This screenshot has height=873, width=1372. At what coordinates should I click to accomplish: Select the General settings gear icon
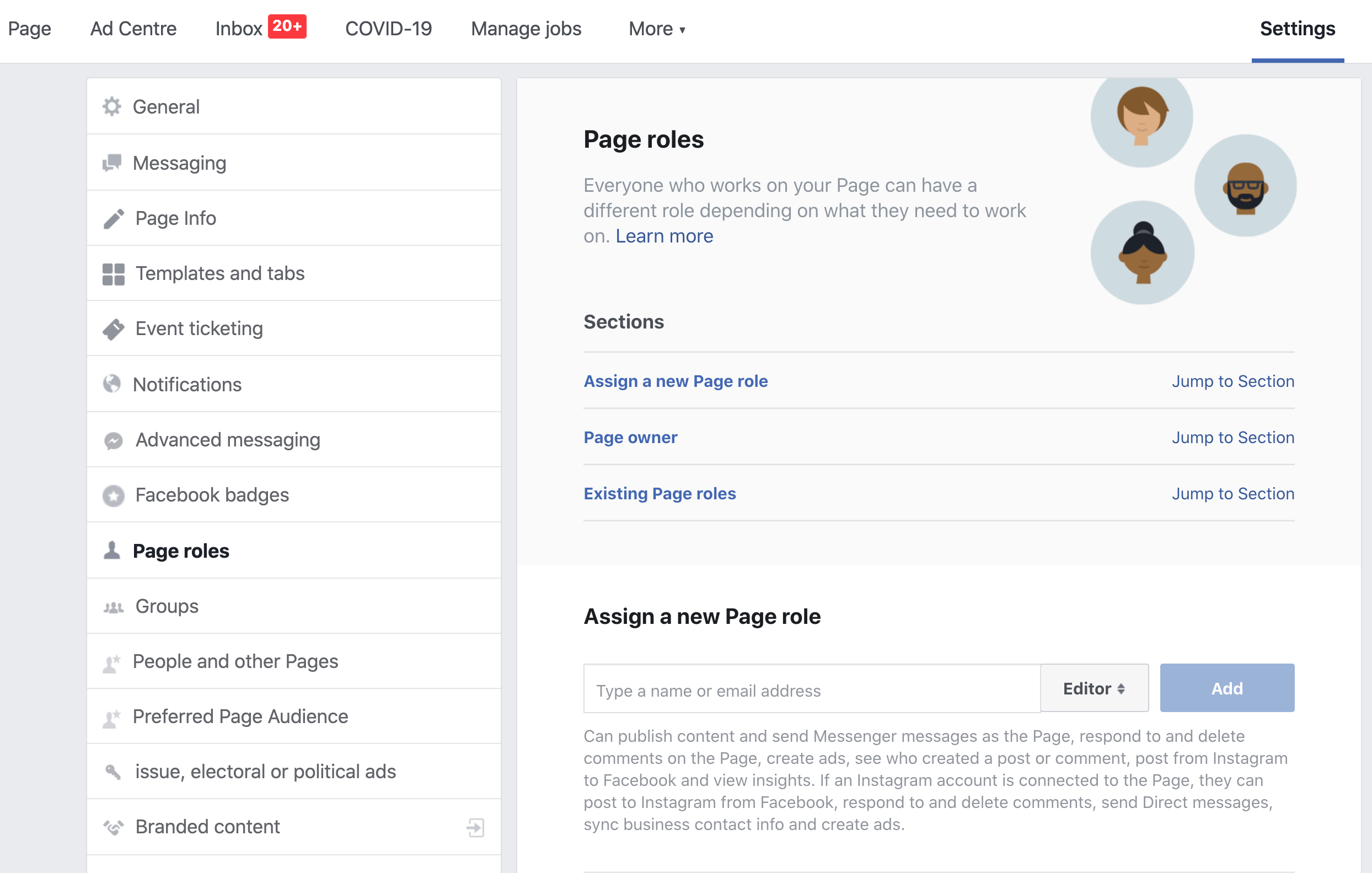[x=113, y=106]
